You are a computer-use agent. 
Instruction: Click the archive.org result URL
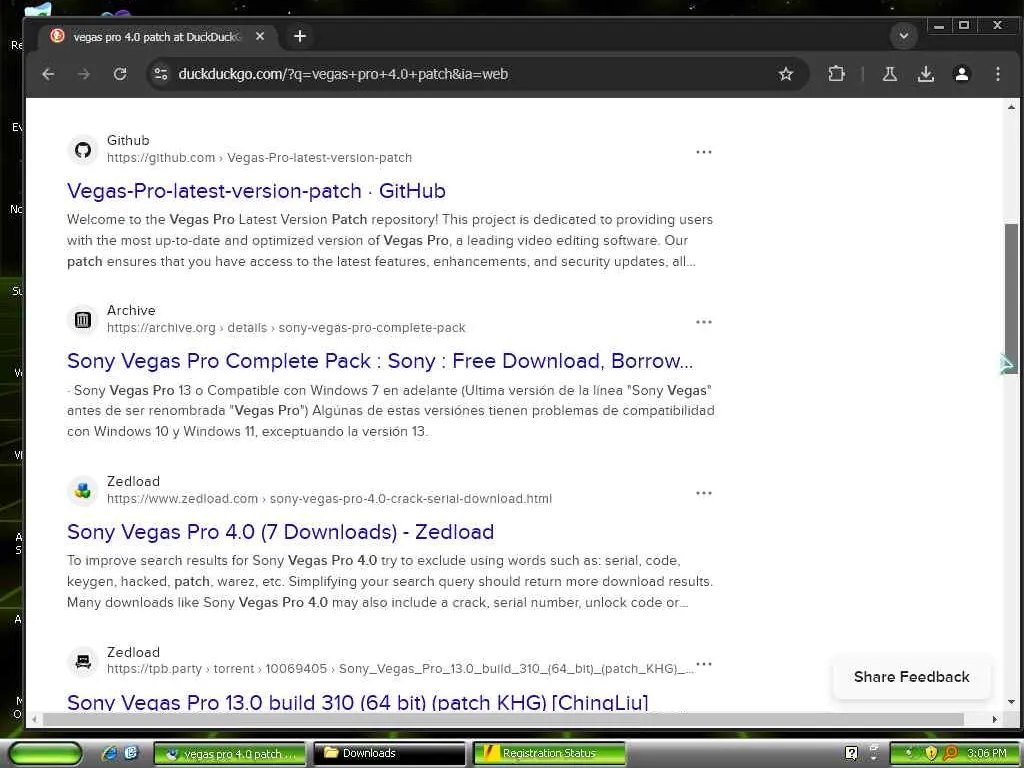click(x=286, y=327)
